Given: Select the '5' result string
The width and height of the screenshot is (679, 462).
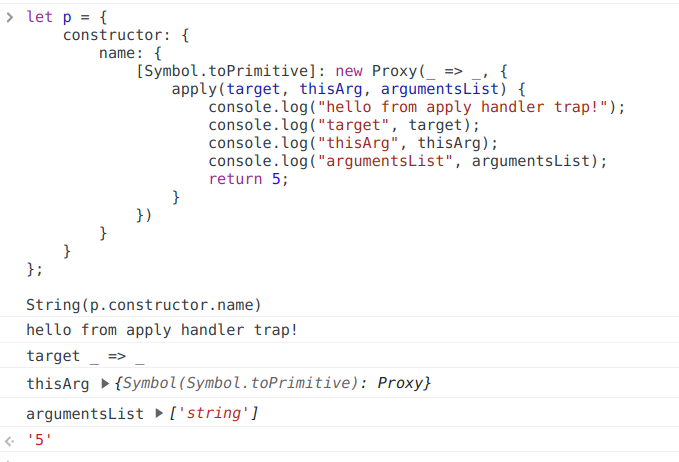Looking at the screenshot, I should (39, 441).
